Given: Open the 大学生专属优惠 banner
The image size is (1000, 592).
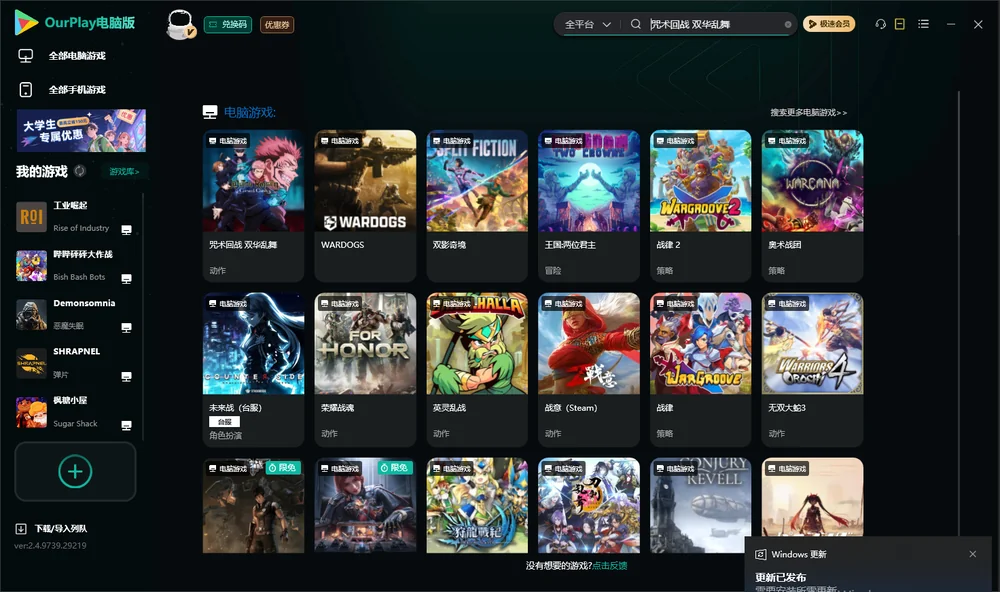Looking at the screenshot, I should click(x=81, y=130).
